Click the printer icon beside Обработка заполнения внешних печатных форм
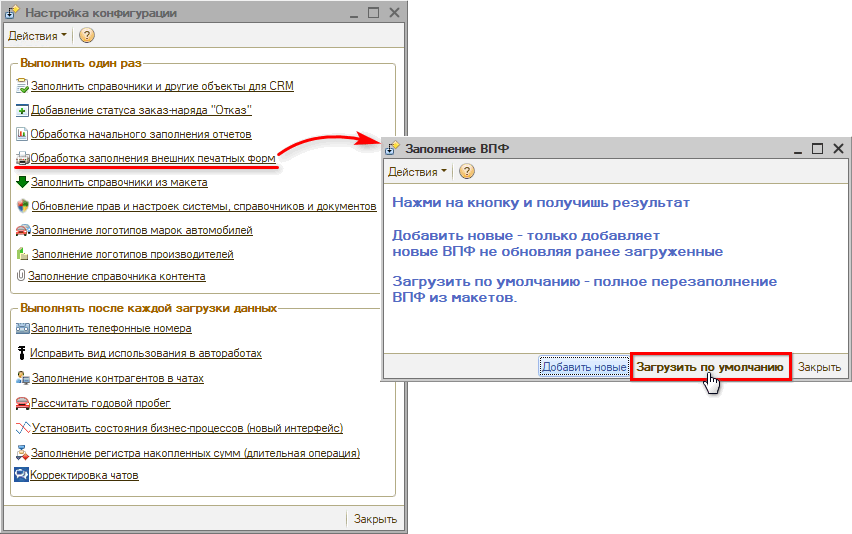The width and height of the screenshot is (852, 534). pos(22,158)
